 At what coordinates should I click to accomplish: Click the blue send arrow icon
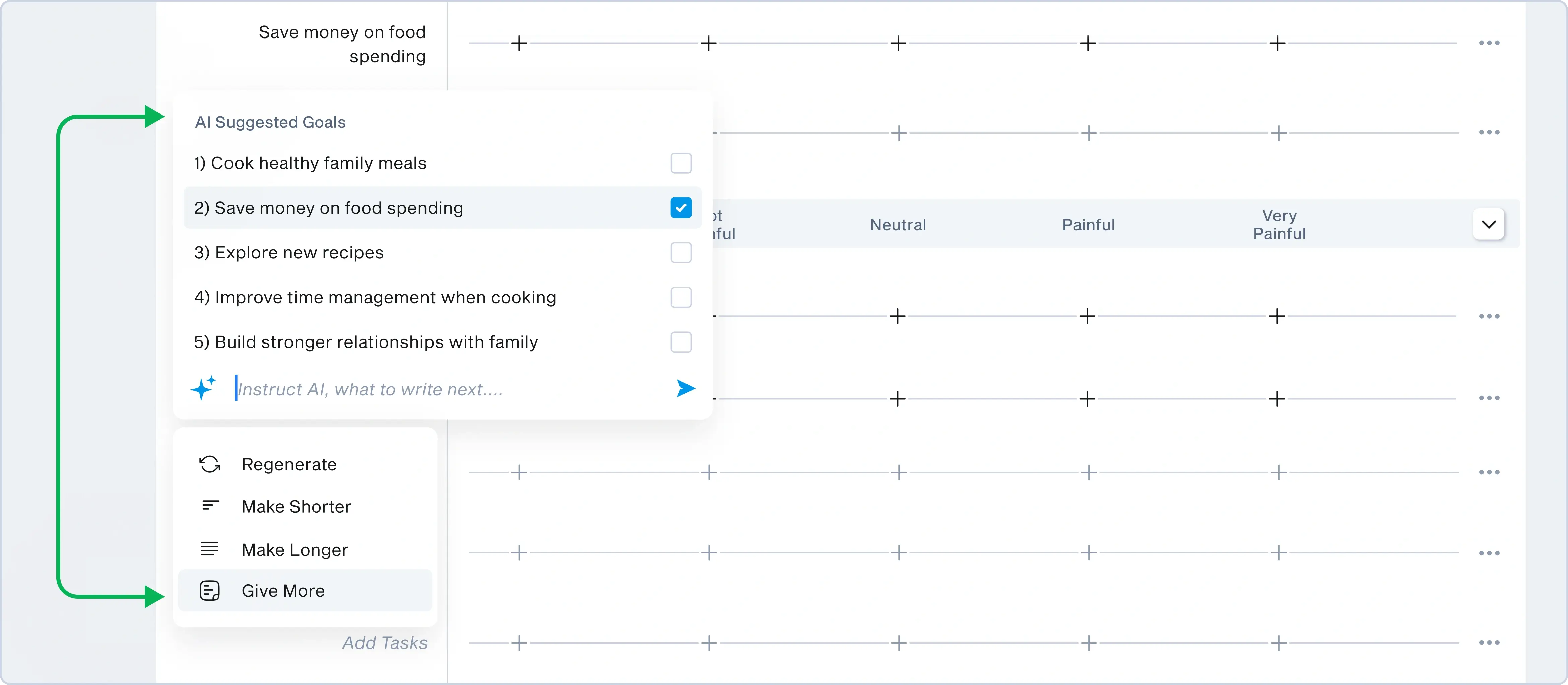(x=685, y=388)
